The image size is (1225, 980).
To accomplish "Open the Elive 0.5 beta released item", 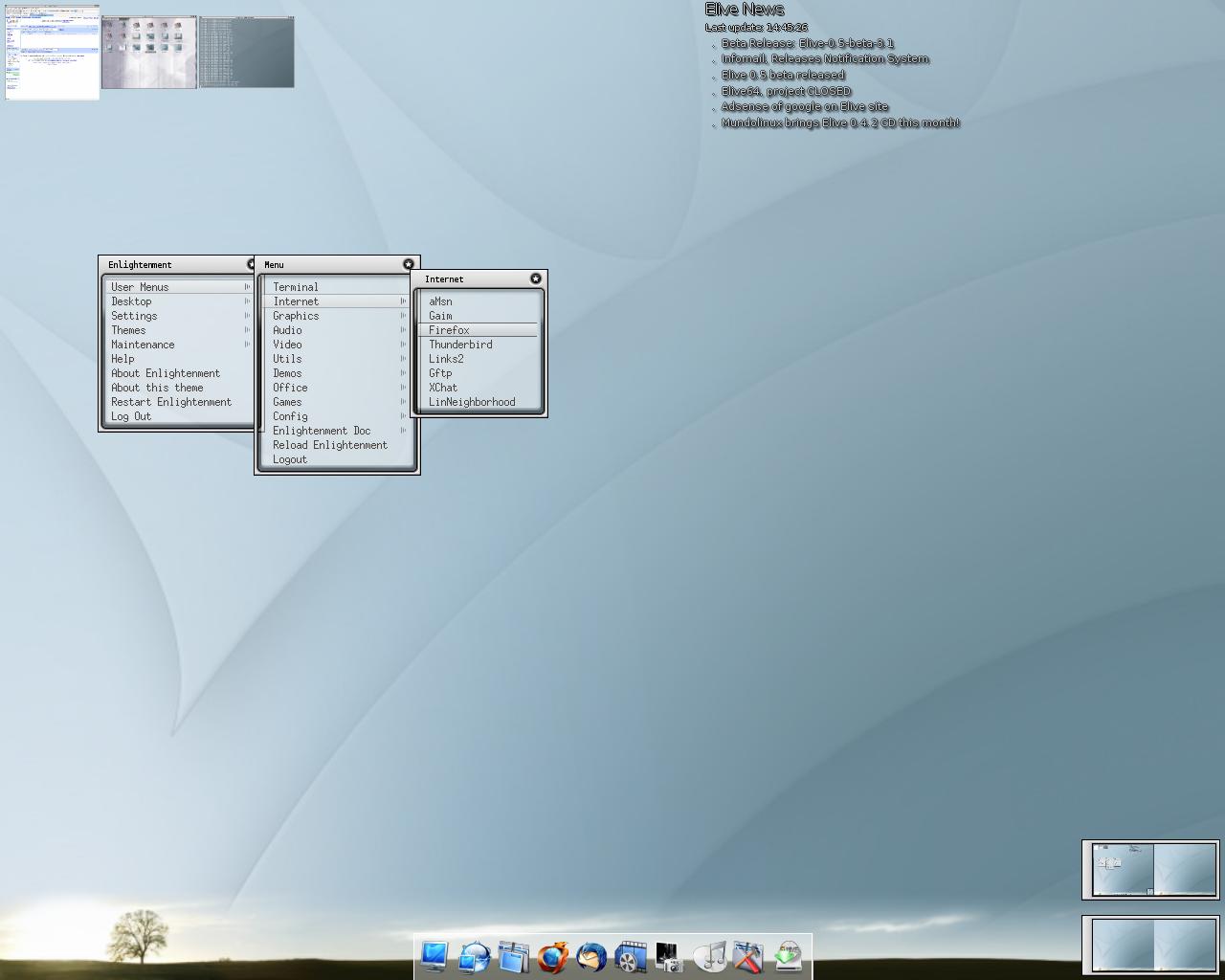I will point(783,75).
